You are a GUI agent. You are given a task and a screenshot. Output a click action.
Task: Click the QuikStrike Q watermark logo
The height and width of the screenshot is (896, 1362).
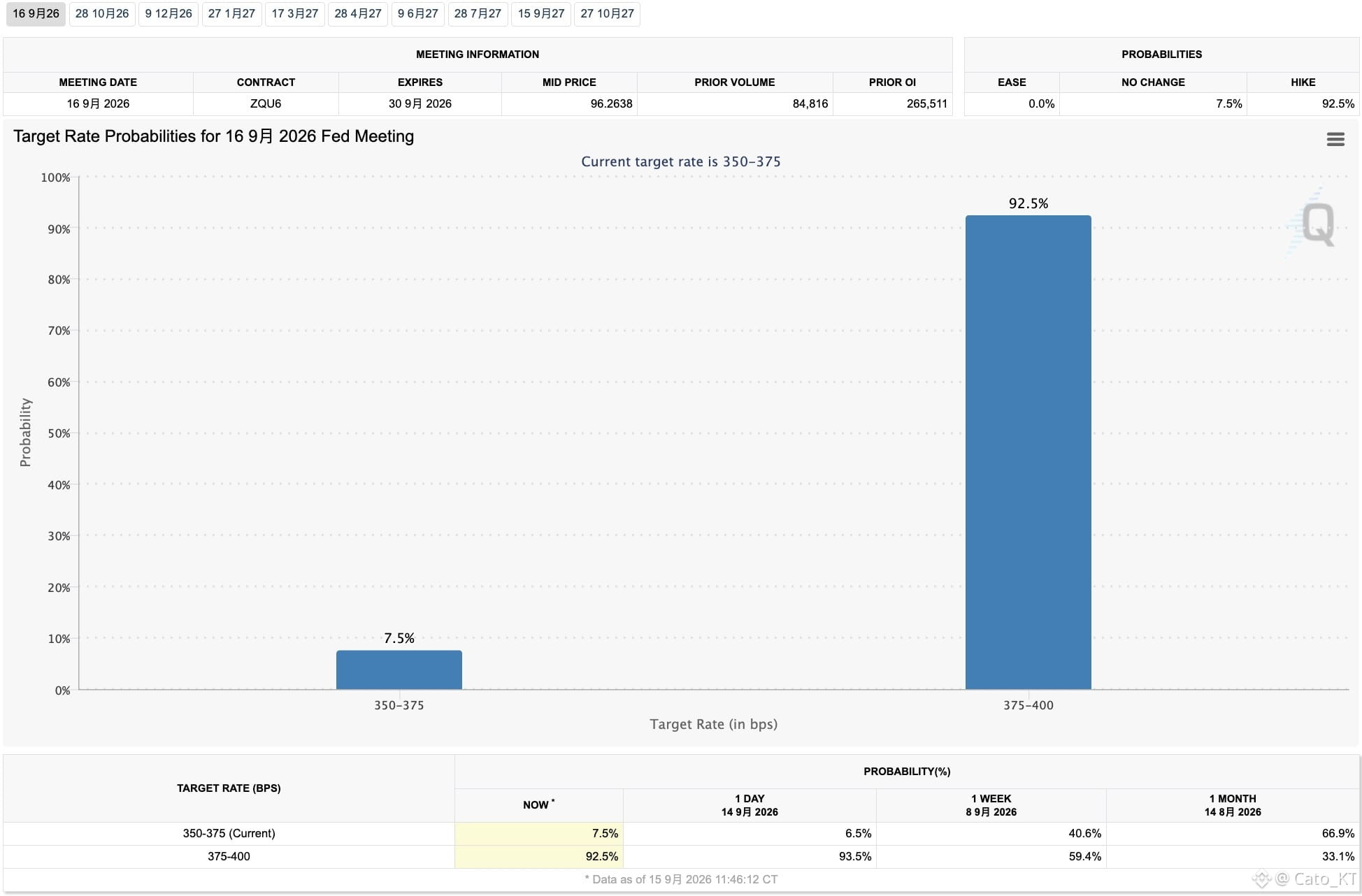pos(1314,221)
